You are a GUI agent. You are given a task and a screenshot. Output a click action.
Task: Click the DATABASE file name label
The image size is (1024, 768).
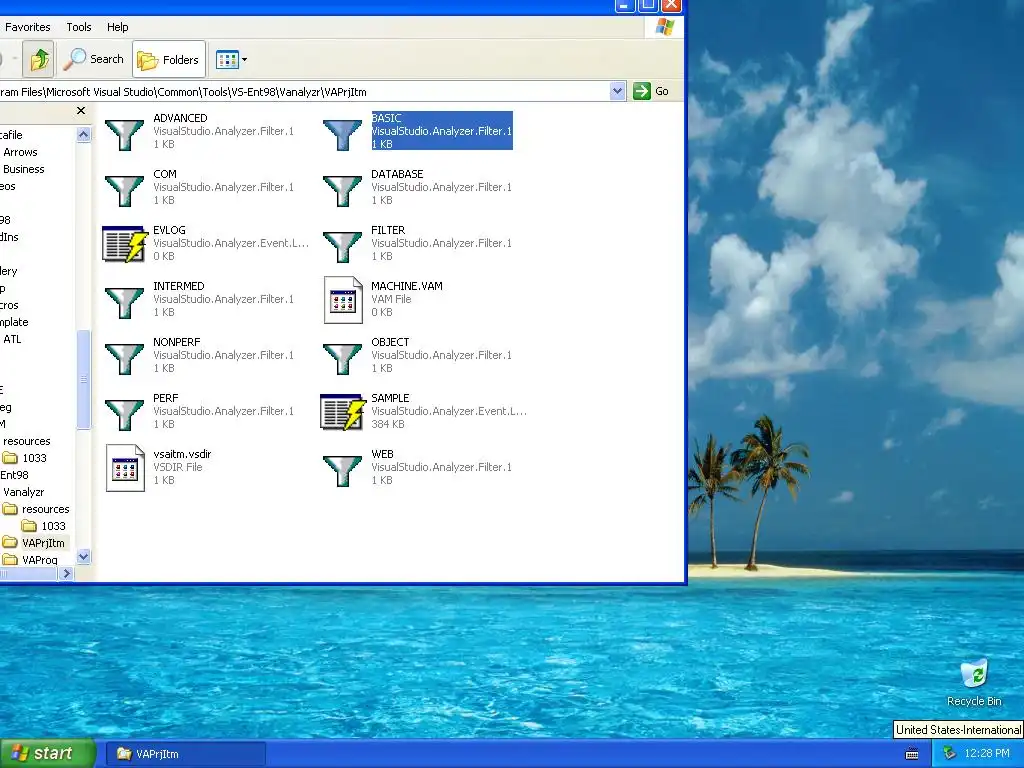(397, 174)
